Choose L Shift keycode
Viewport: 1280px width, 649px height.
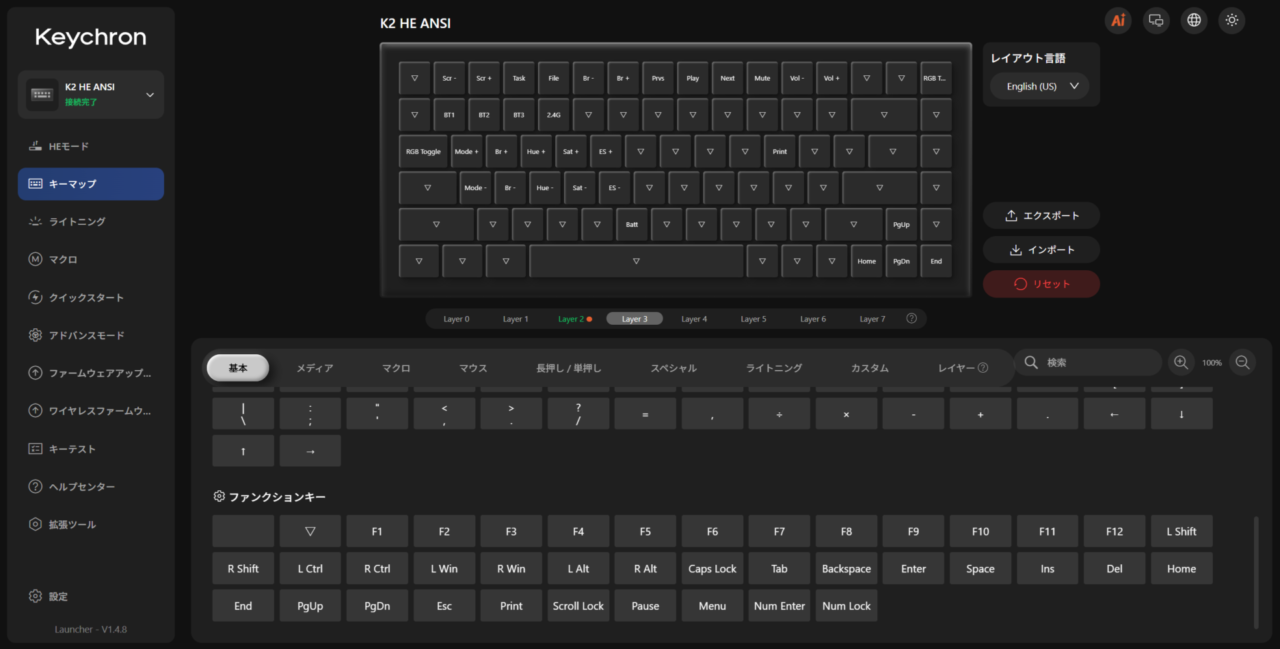point(1181,532)
